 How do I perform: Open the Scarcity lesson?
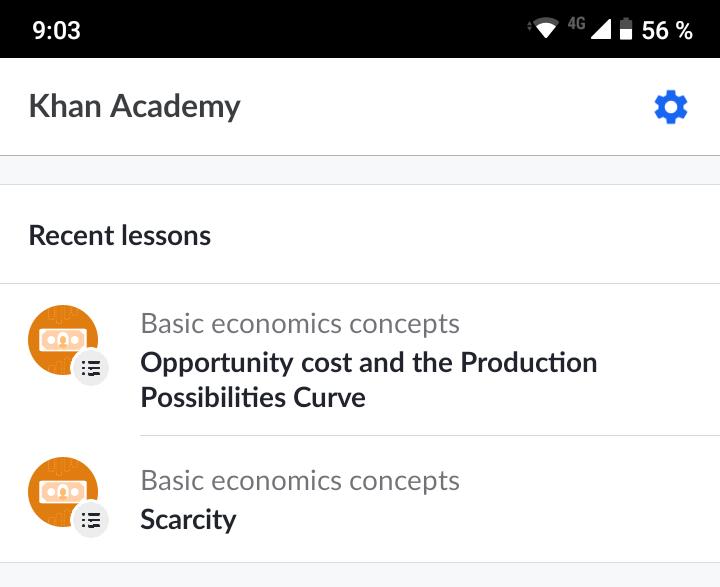188,520
